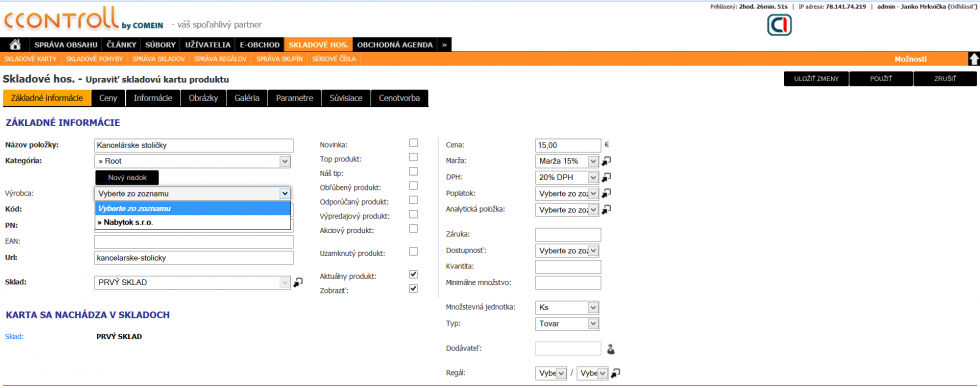Image resolution: width=980 pixels, height=388 pixels.
Task: Open the Súvisiace tab
Action: (x=346, y=99)
